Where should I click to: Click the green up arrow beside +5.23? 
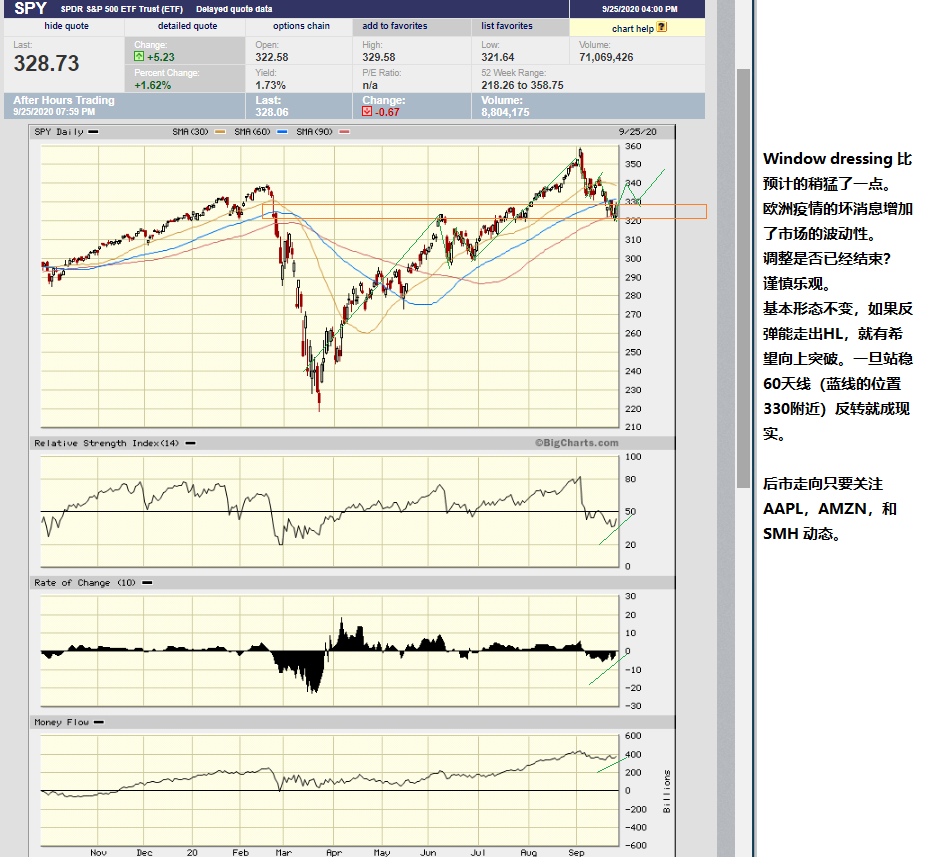point(139,56)
